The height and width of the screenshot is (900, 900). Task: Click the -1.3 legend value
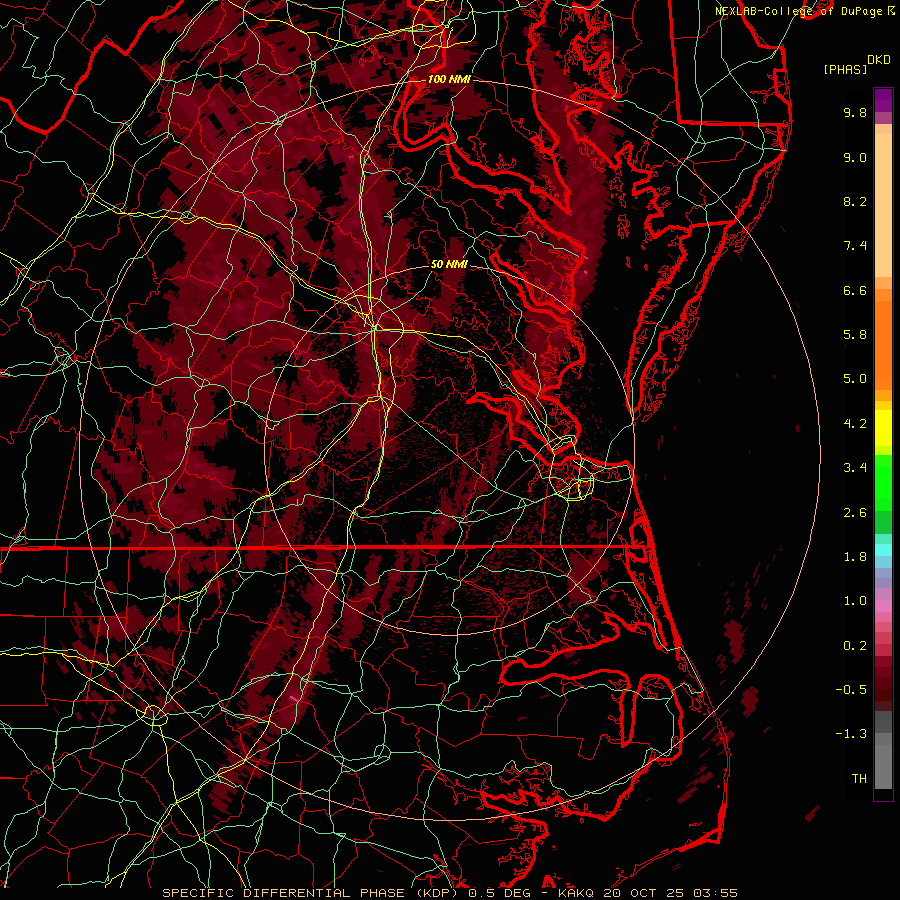point(851,734)
